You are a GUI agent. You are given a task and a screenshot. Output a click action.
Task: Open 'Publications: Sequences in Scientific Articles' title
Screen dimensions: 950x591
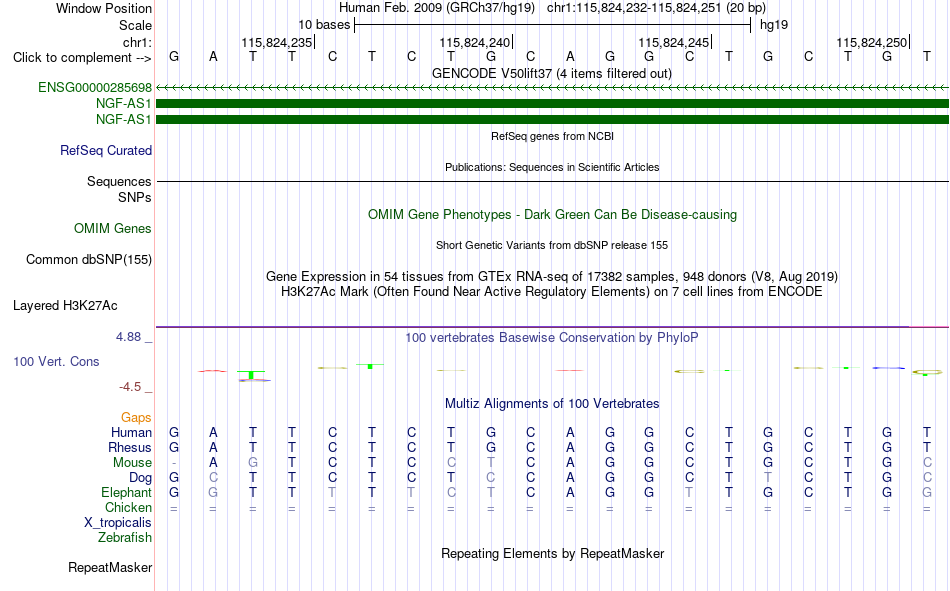(552, 167)
